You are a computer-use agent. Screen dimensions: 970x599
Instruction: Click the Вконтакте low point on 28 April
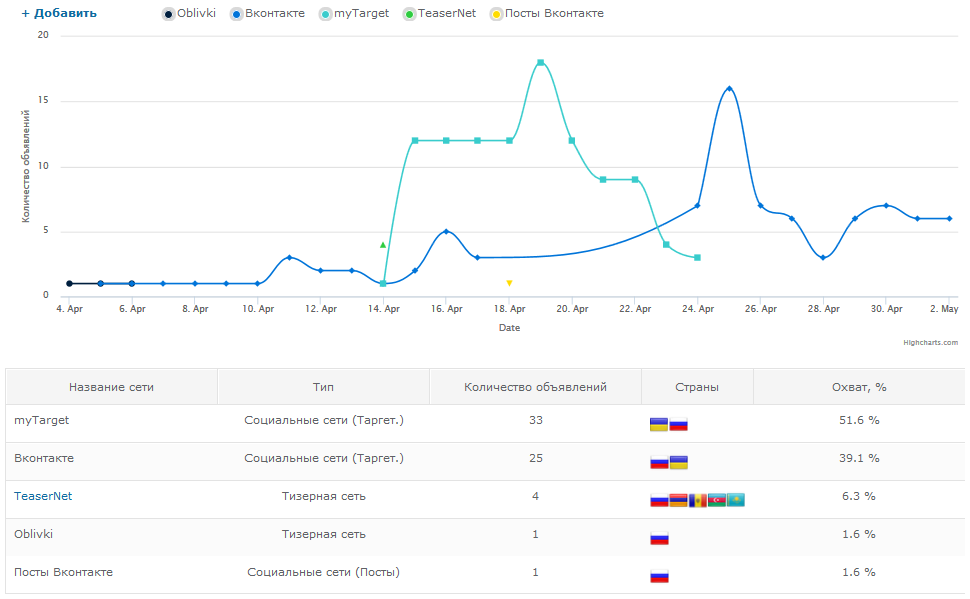[x=823, y=257]
